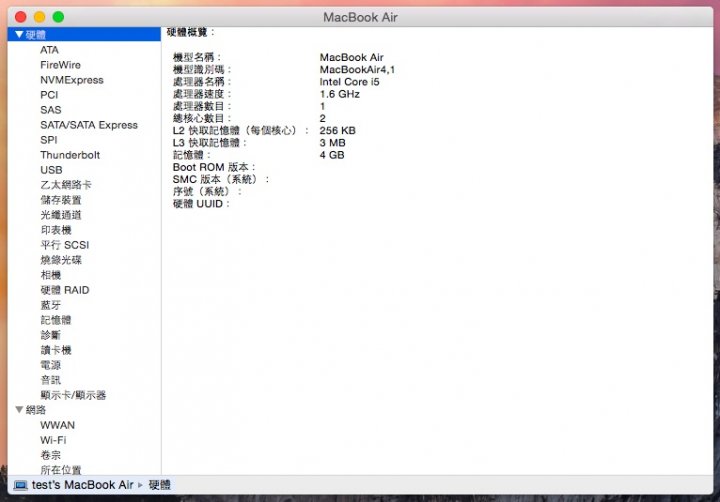Click the Boot ROM 版本 label
The image size is (720, 502).
coord(214,167)
